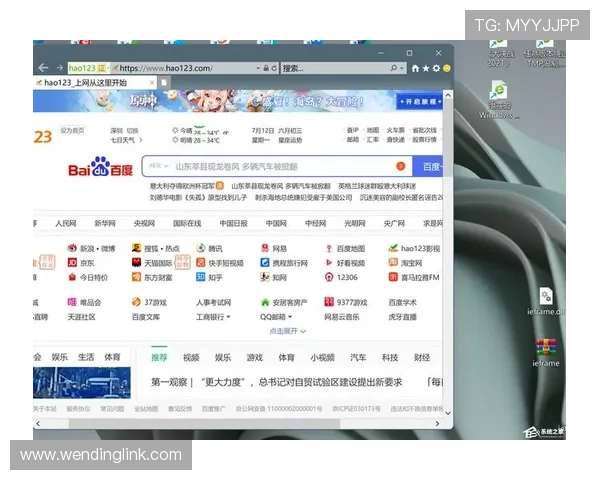Select the 财经 news tab
Viewport: 600px width, 480px height.
422,358
